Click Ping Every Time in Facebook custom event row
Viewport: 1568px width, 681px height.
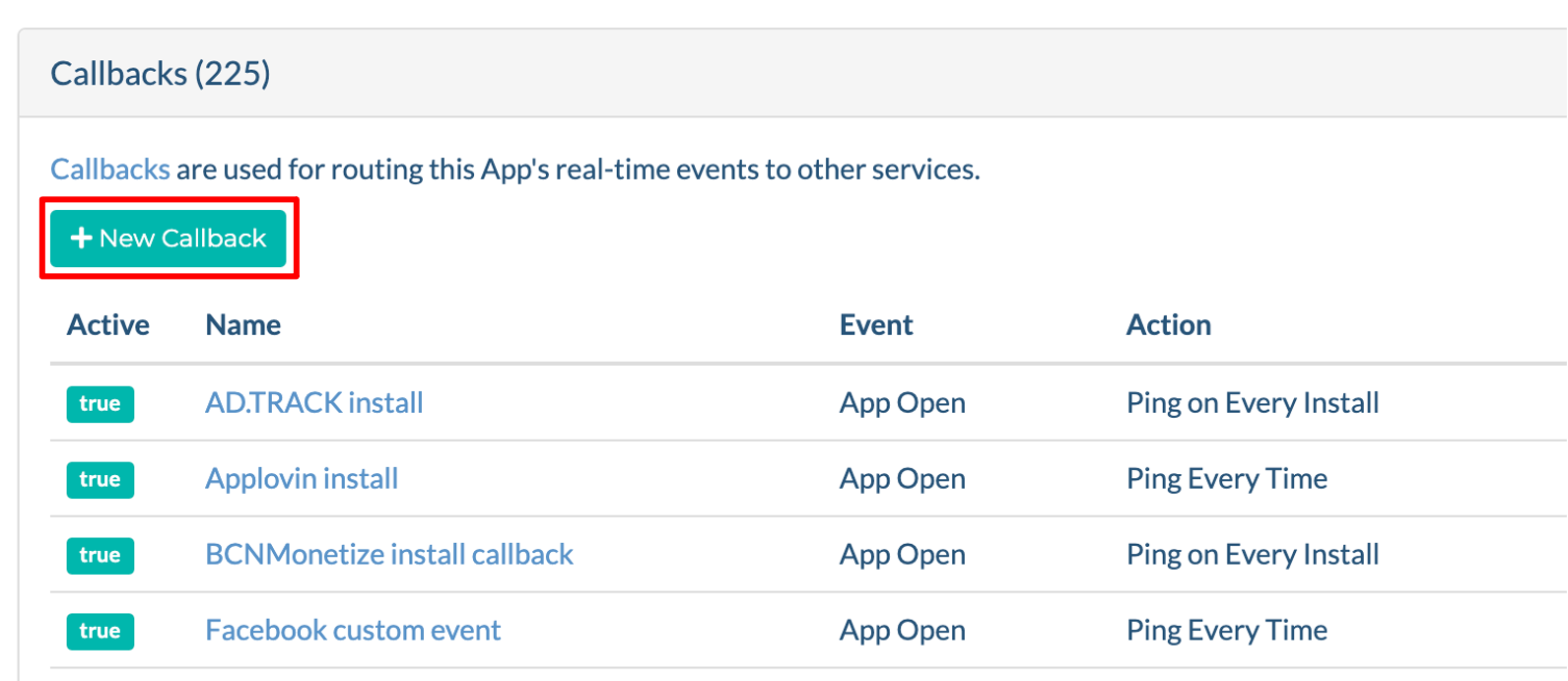point(1227,631)
